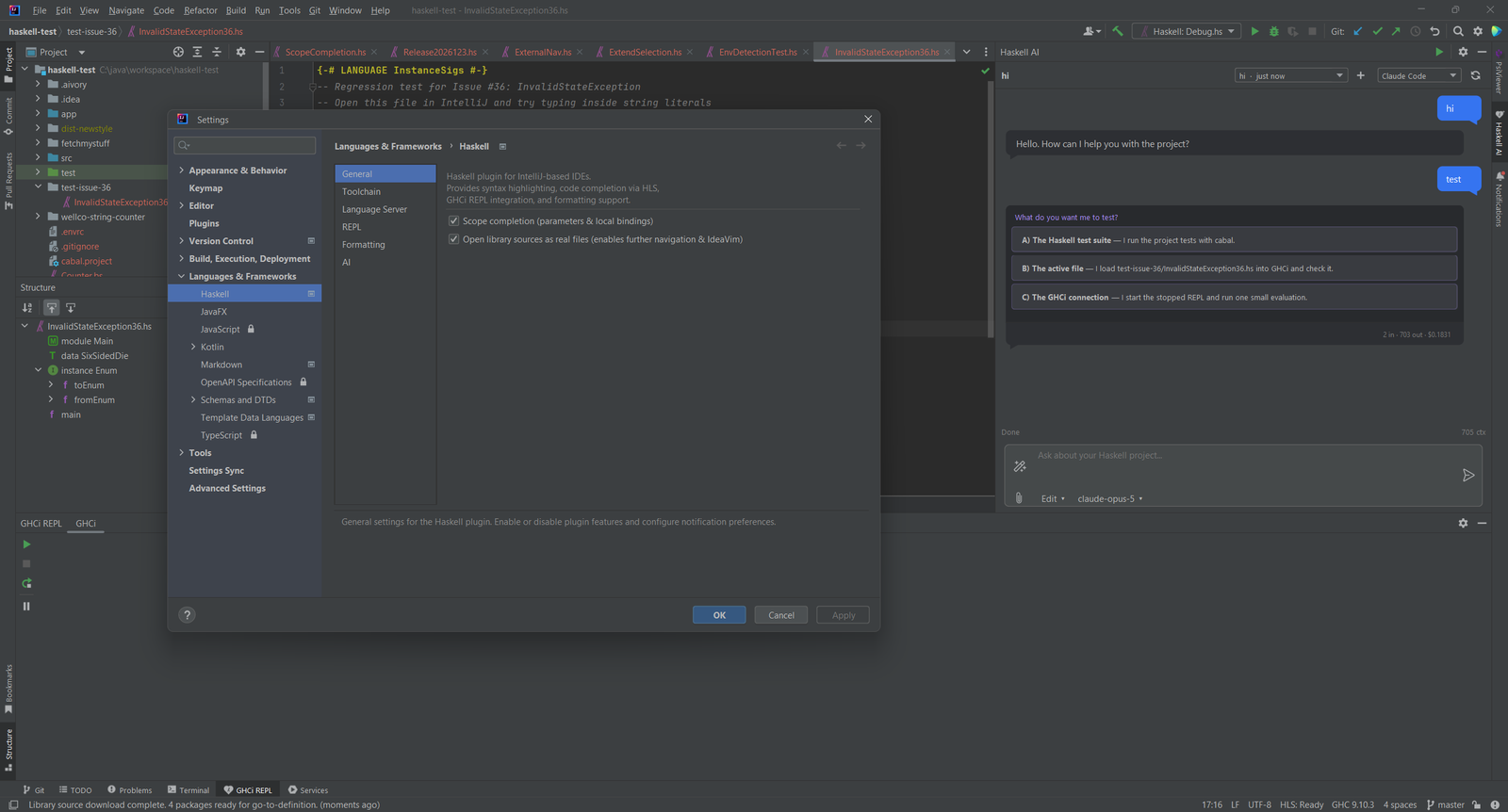Screen dimensions: 1508x812
Task: Click the editor vertical scrollbar
Action: (x=990, y=207)
